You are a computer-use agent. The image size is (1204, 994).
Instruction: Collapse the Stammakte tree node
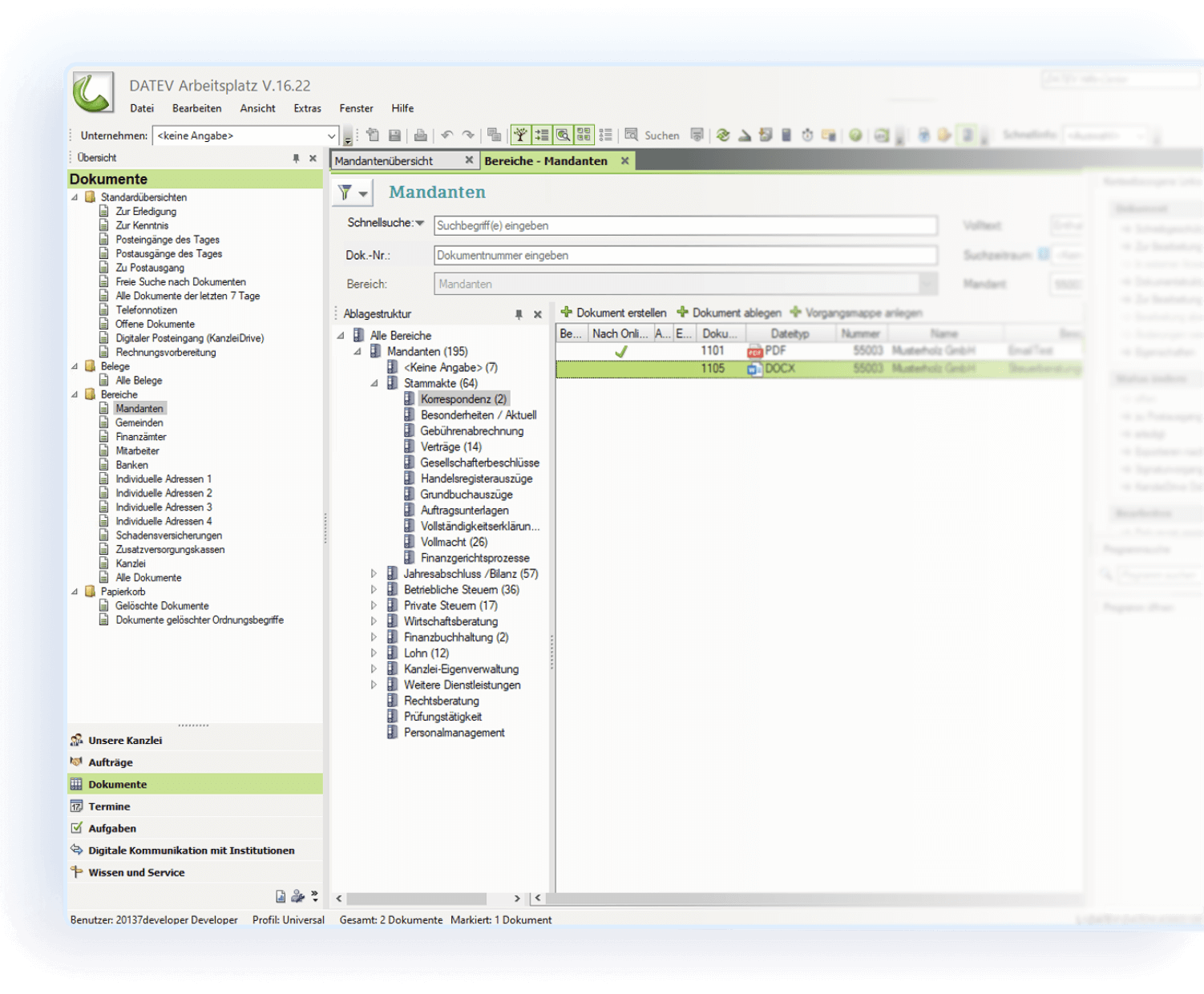click(x=374, y=384)
